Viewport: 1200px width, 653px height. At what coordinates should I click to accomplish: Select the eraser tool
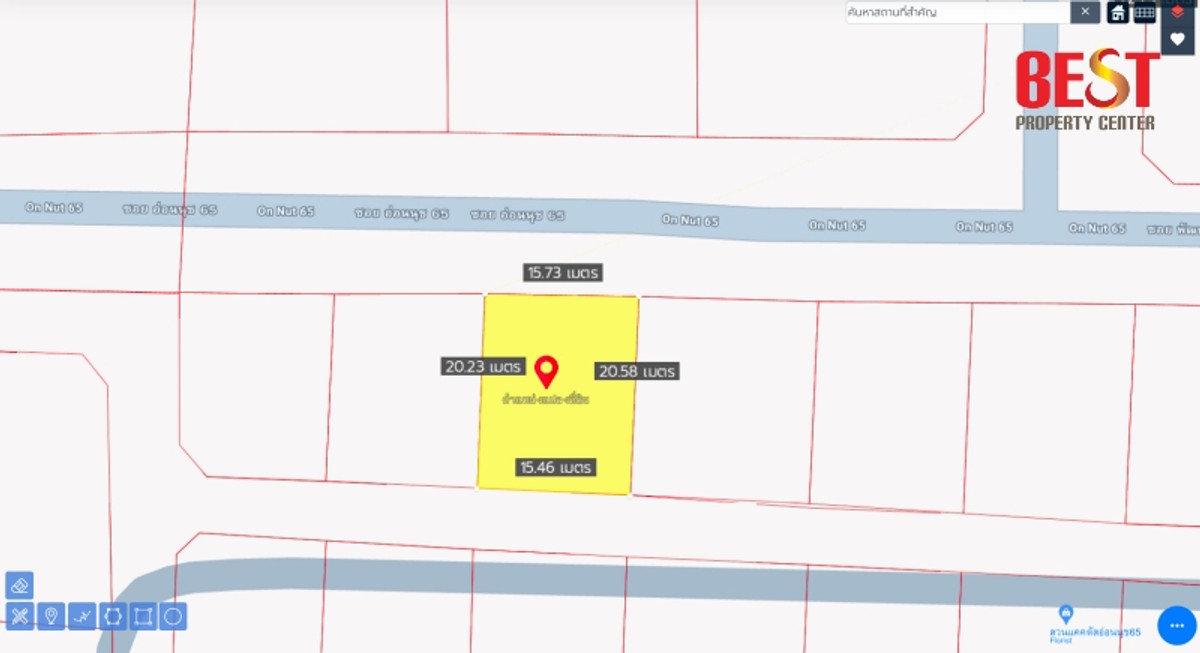(x=20, y=585)
